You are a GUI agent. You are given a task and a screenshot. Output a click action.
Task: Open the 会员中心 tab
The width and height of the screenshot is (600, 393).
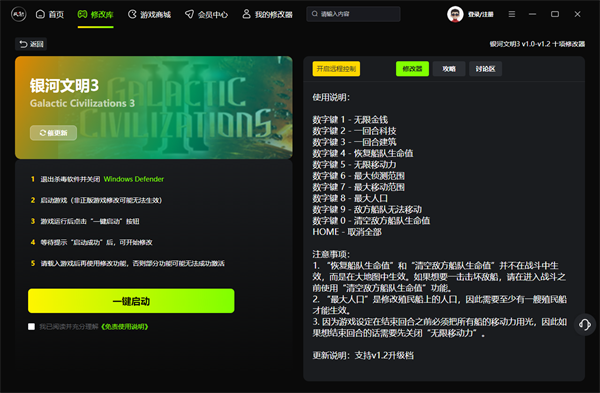click(206, 15)
